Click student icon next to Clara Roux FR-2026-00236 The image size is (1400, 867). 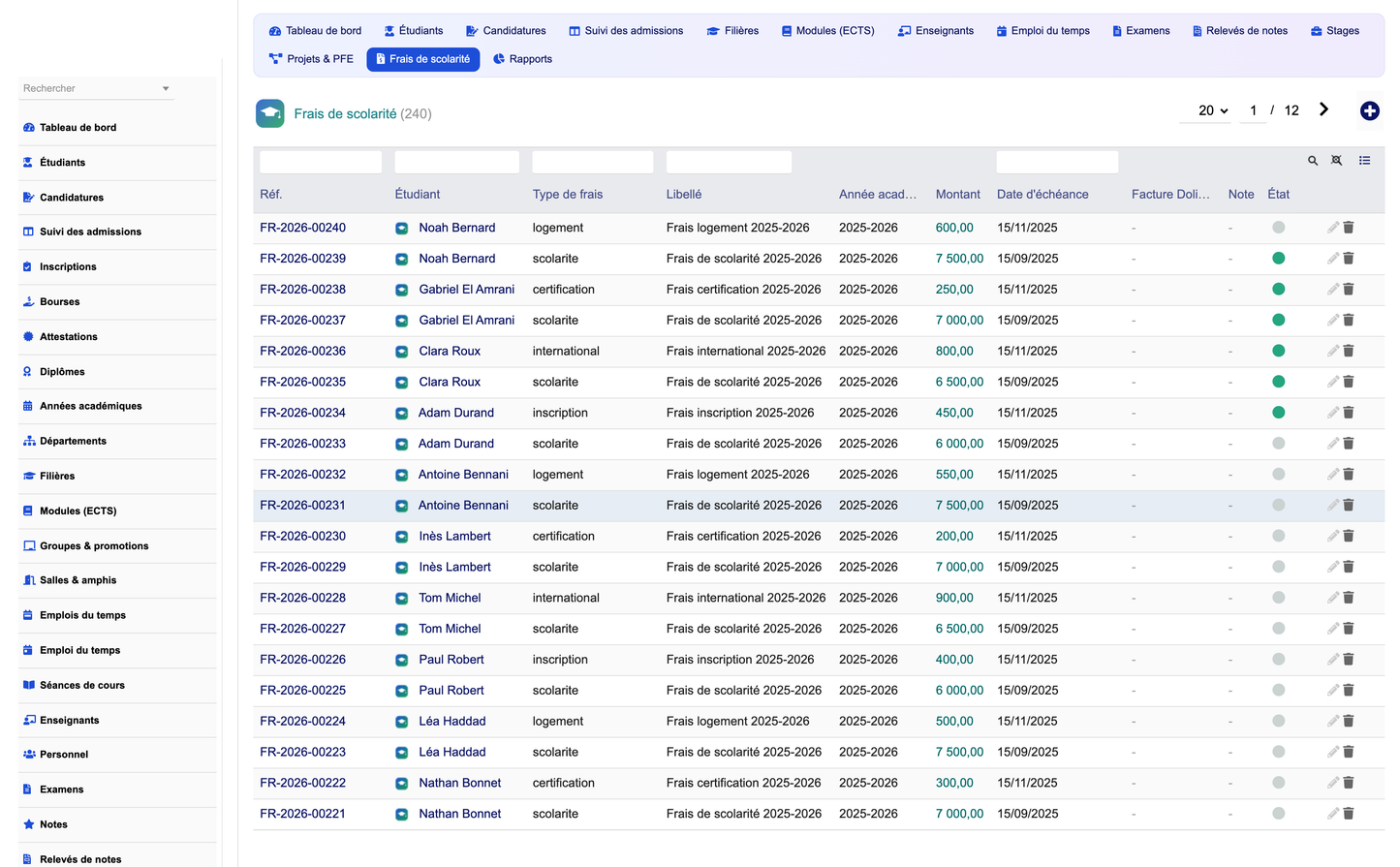[401, 351]
